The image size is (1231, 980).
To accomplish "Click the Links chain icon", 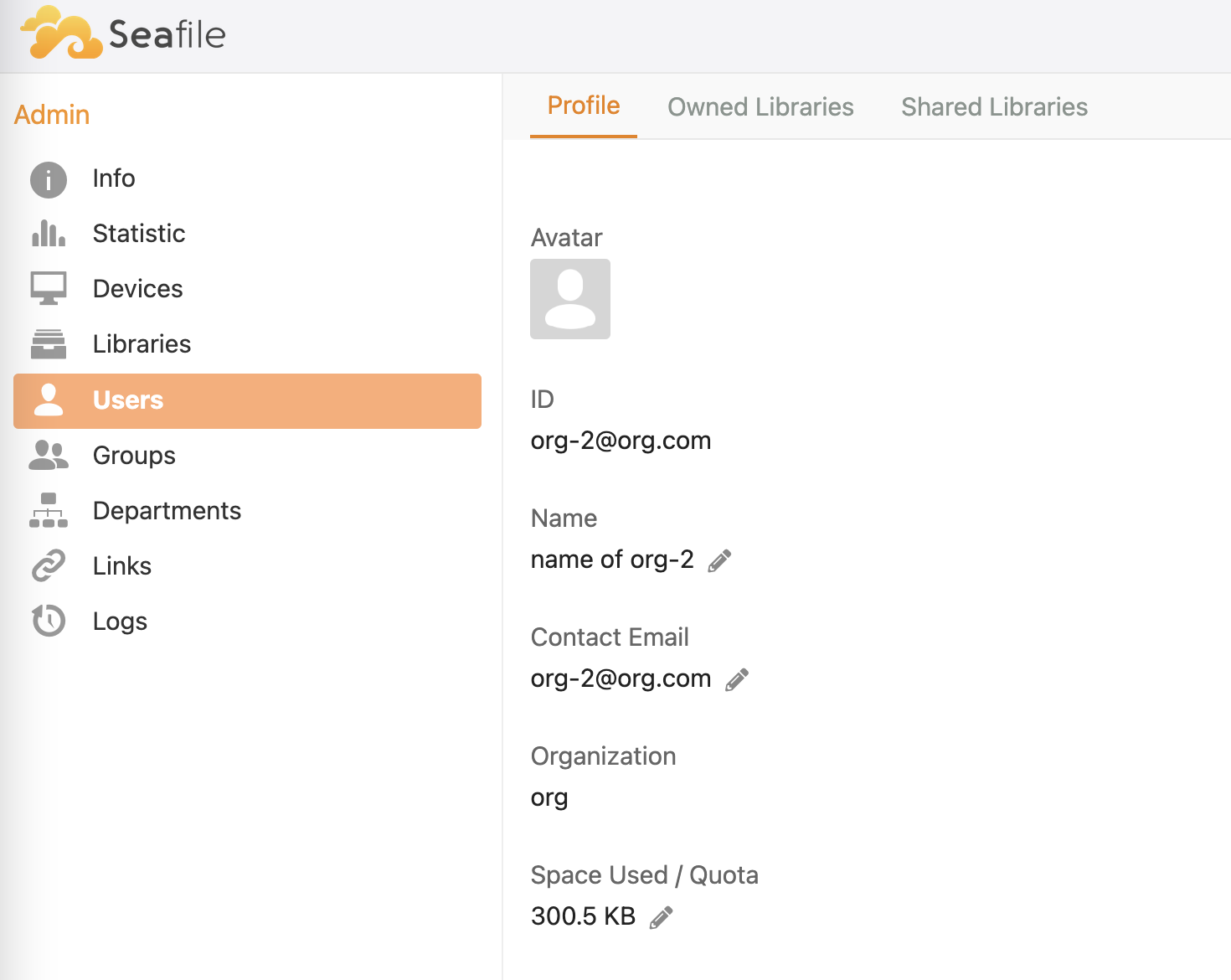I will (49, 565).
